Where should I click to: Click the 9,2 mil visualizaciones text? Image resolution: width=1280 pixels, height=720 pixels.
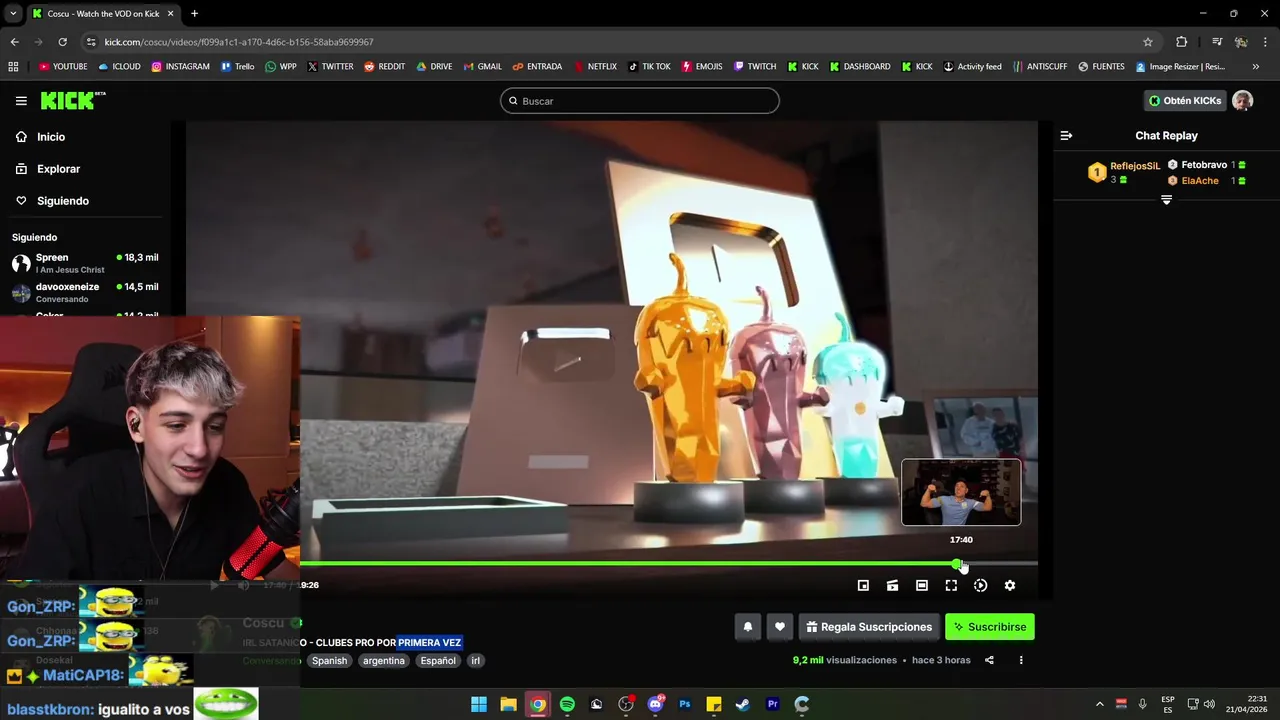coord(845,660)
